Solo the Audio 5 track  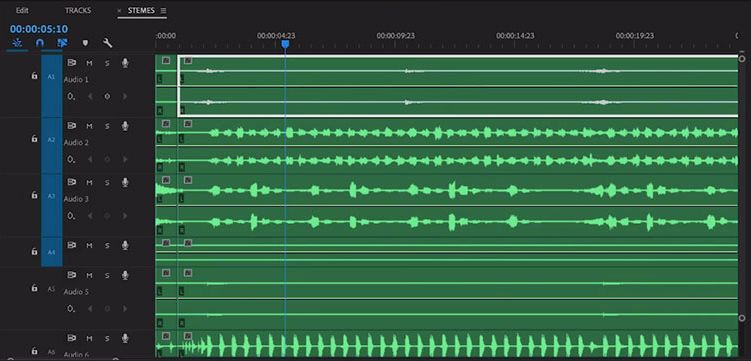107,275
